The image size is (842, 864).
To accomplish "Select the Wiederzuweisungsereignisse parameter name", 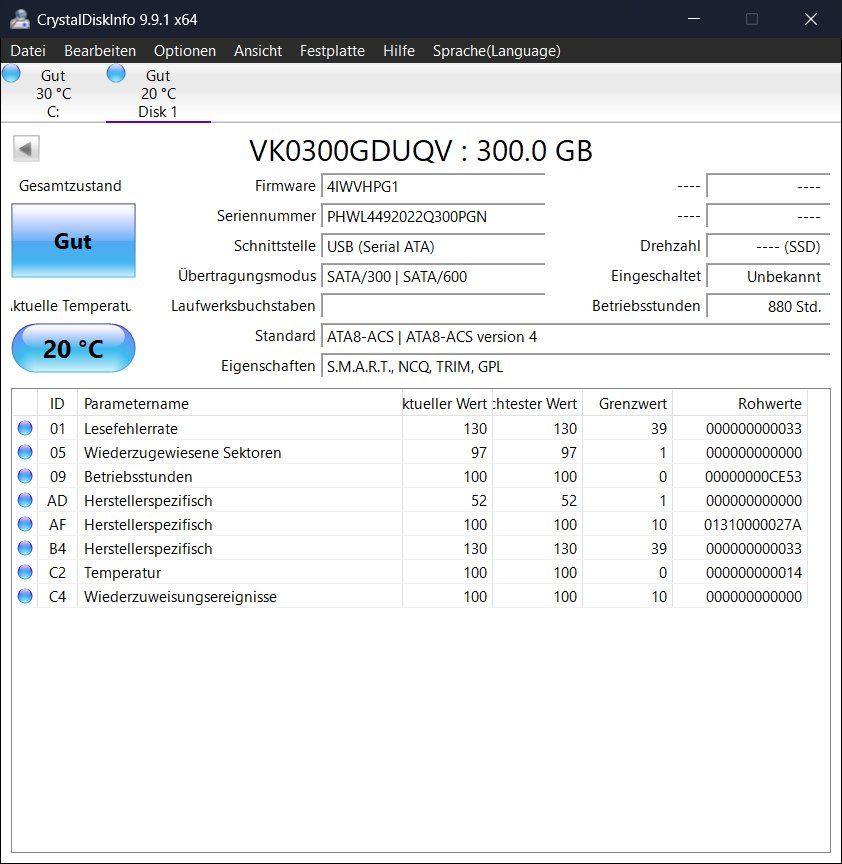I will click(x=180, y=597).
